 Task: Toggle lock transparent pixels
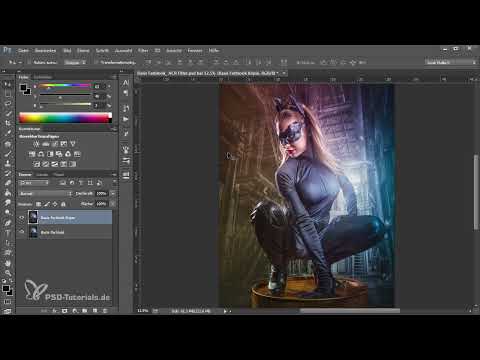(38, 204)
